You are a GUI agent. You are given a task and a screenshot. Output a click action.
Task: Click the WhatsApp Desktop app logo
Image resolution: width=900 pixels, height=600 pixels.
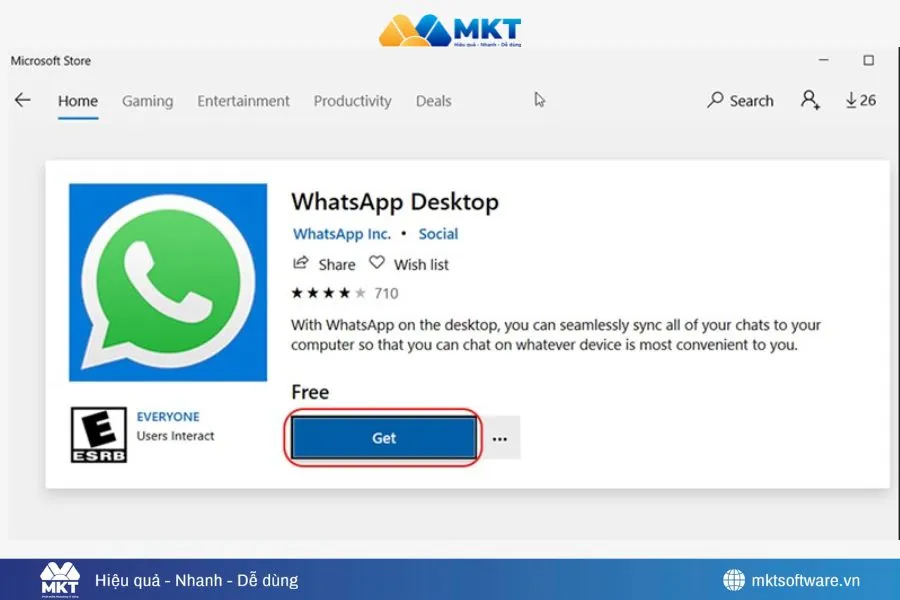[168, 282]
